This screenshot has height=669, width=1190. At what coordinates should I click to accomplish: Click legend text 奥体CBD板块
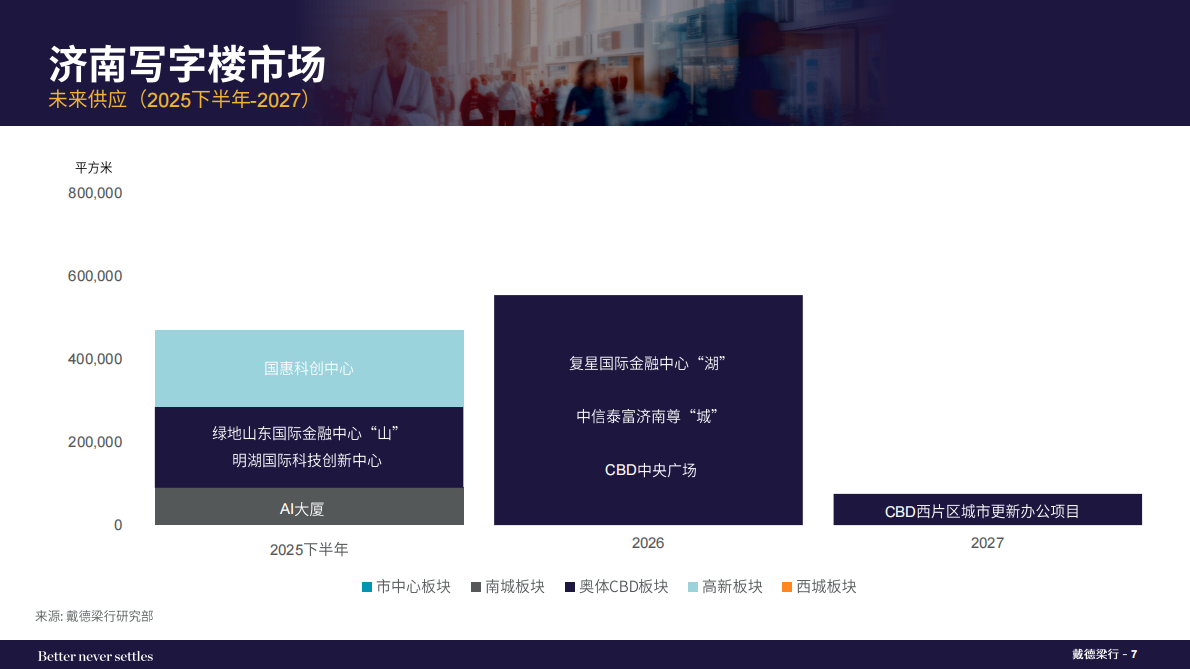click(x=624, y=586)
